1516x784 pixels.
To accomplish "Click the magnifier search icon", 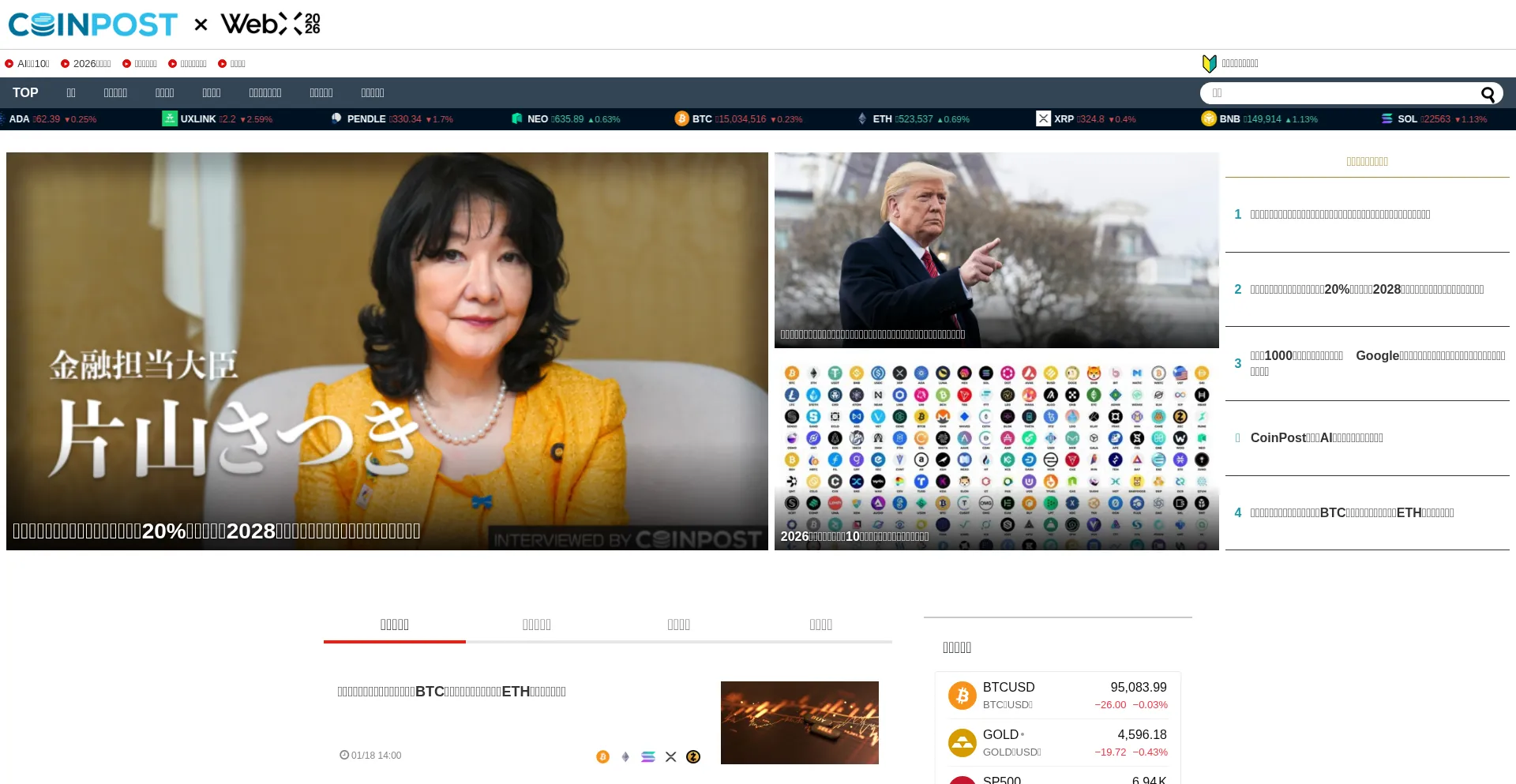I will [x=1488, y=94].
